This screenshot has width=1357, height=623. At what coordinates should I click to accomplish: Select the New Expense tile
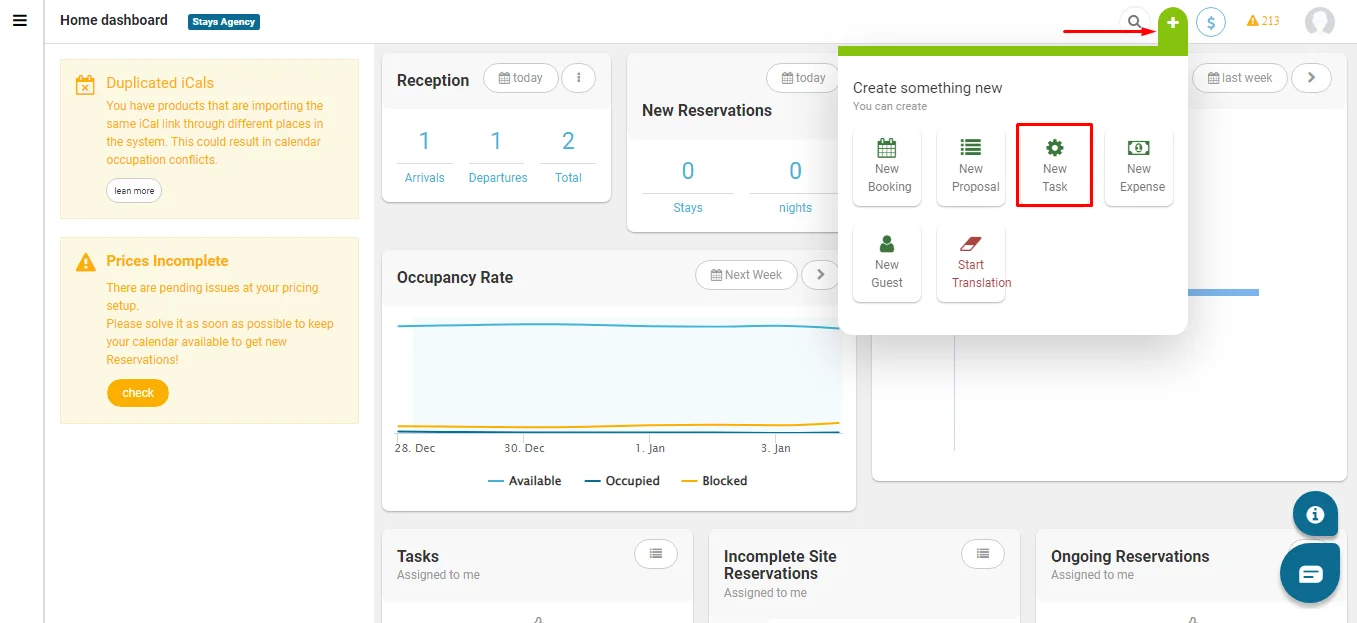tap(1139, 167)
